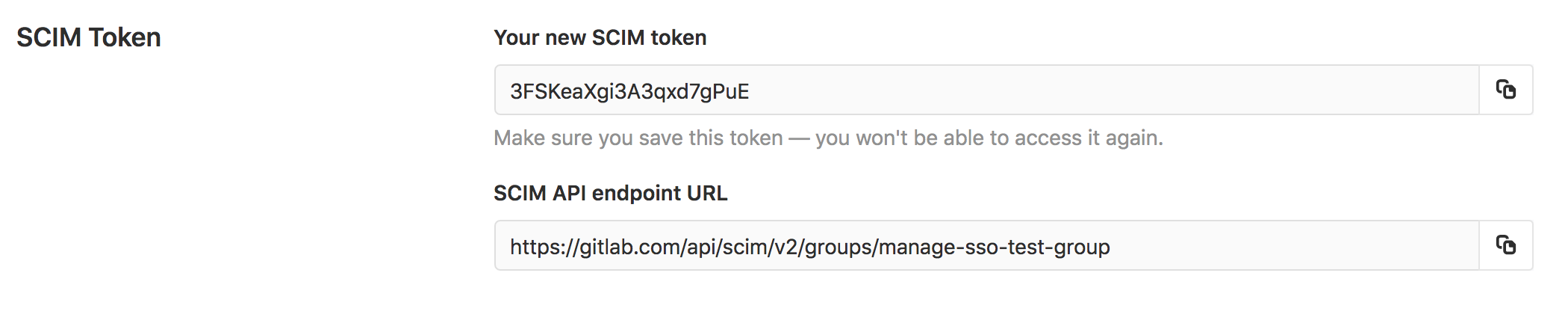The width and height of the screenshot is (1568, 332).
Task: Click the "Make sure you save this token" hint
Action: coord(638,138)
